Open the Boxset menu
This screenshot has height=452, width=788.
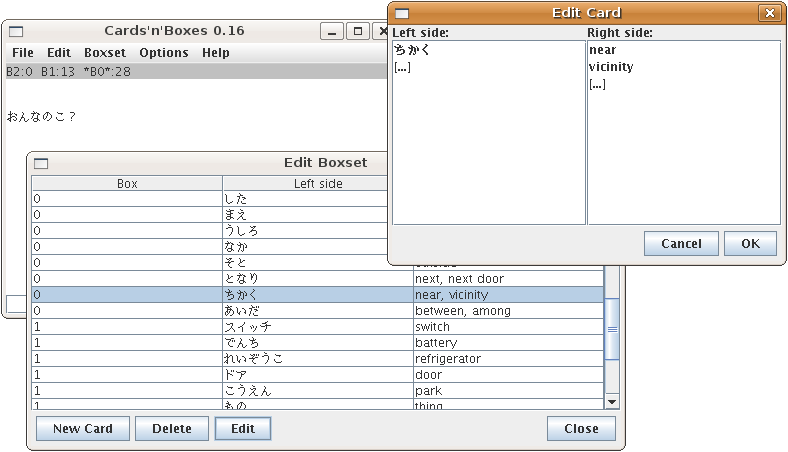[x=105, y=53]
